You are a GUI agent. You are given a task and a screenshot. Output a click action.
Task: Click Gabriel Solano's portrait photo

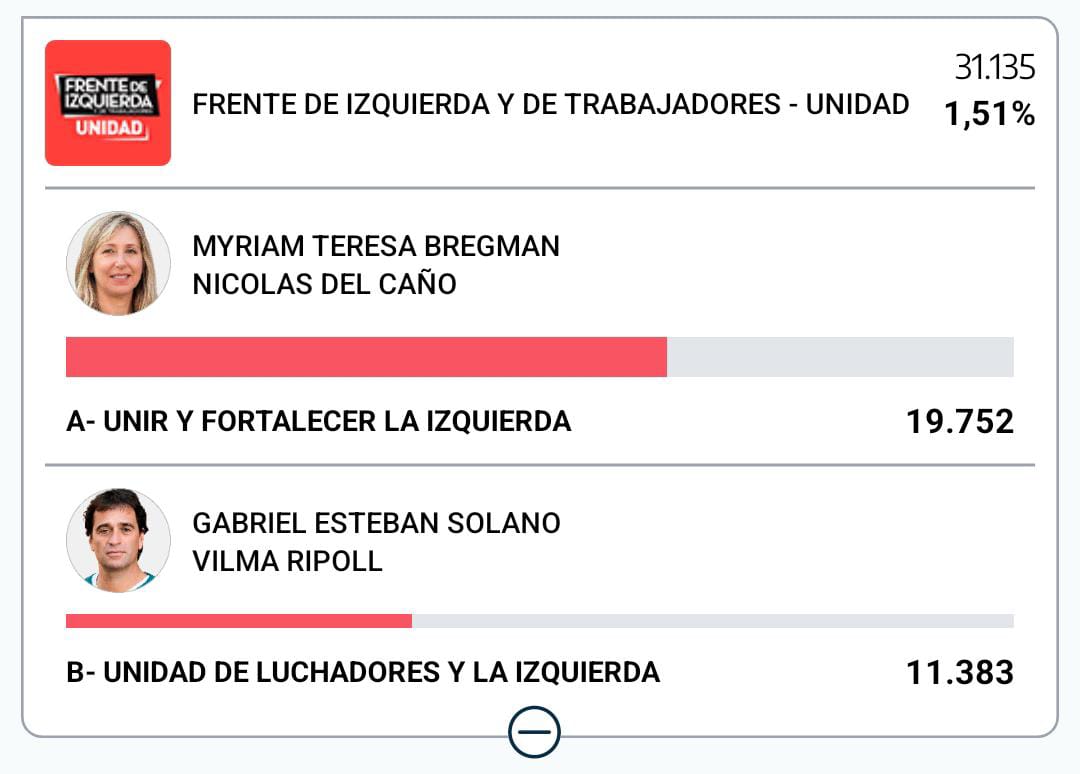pyautogui.click(x=118, y=540)
